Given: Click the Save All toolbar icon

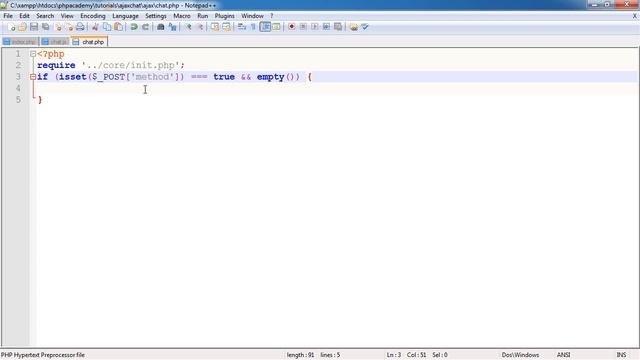Looking at the screenshot, I should (x=46, y=27).
